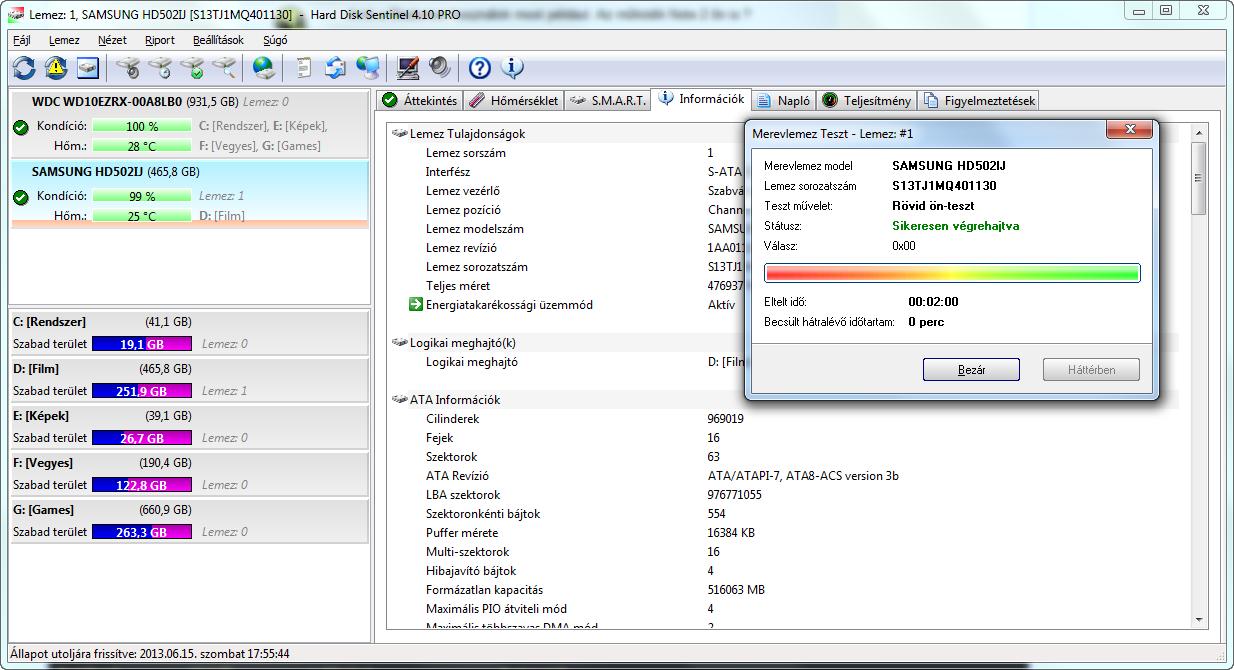Image resolution: width=1234 pixels, height=670 pixels.
Task: Select the WDC WD10EZRX-00A8LB0 disk entry
Action: click(x=188, y=124)
